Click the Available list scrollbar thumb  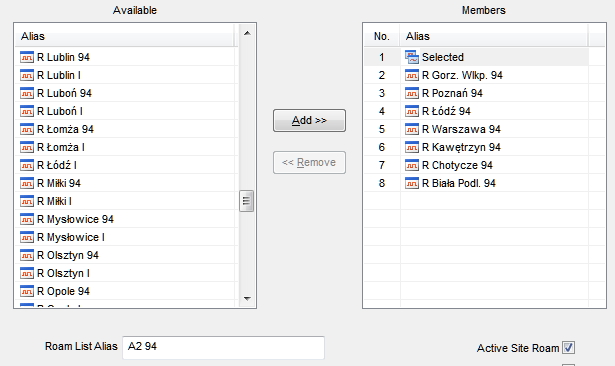(247, 201)
